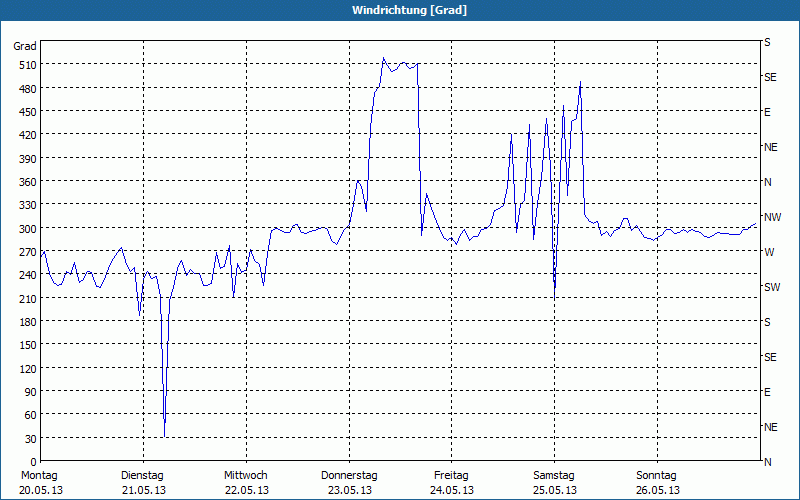Select the date 20.05.13
Viewport: 800px width, 500px height.
[x=41, y=490]
